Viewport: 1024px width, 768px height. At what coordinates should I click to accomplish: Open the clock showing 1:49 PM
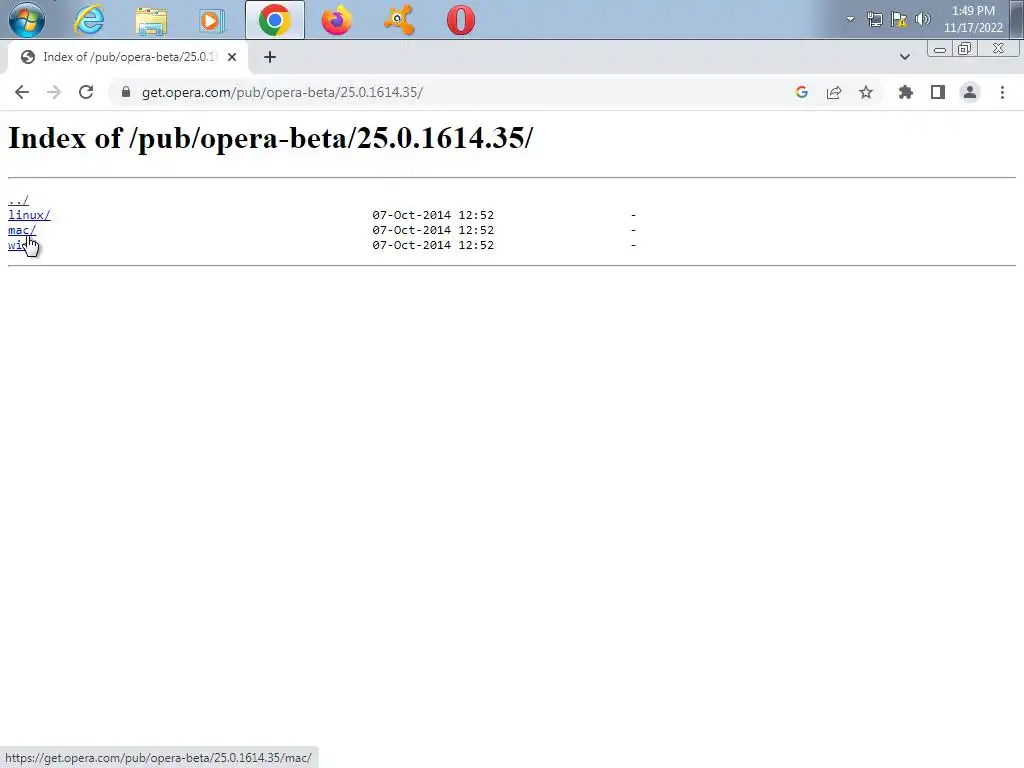[x=973, y=19]
